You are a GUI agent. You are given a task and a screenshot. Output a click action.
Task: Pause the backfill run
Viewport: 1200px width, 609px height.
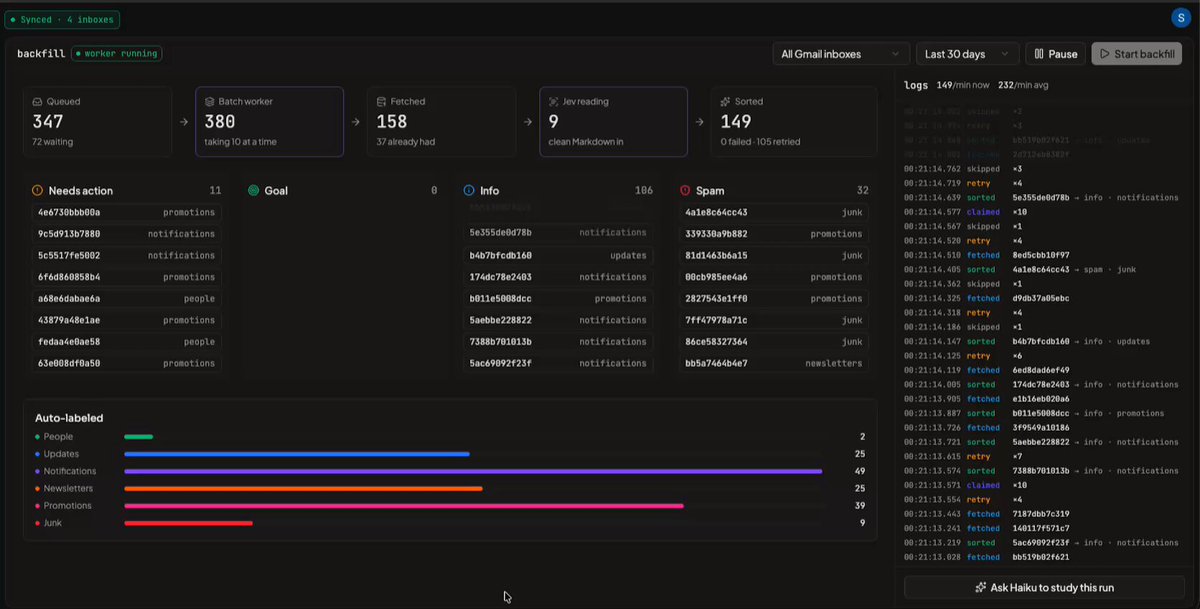(1055, 54)
